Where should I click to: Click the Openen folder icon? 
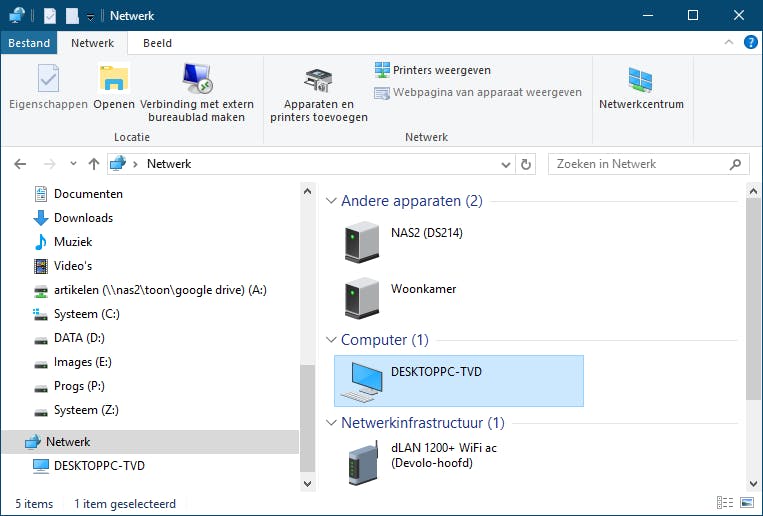tap(114, 78)
